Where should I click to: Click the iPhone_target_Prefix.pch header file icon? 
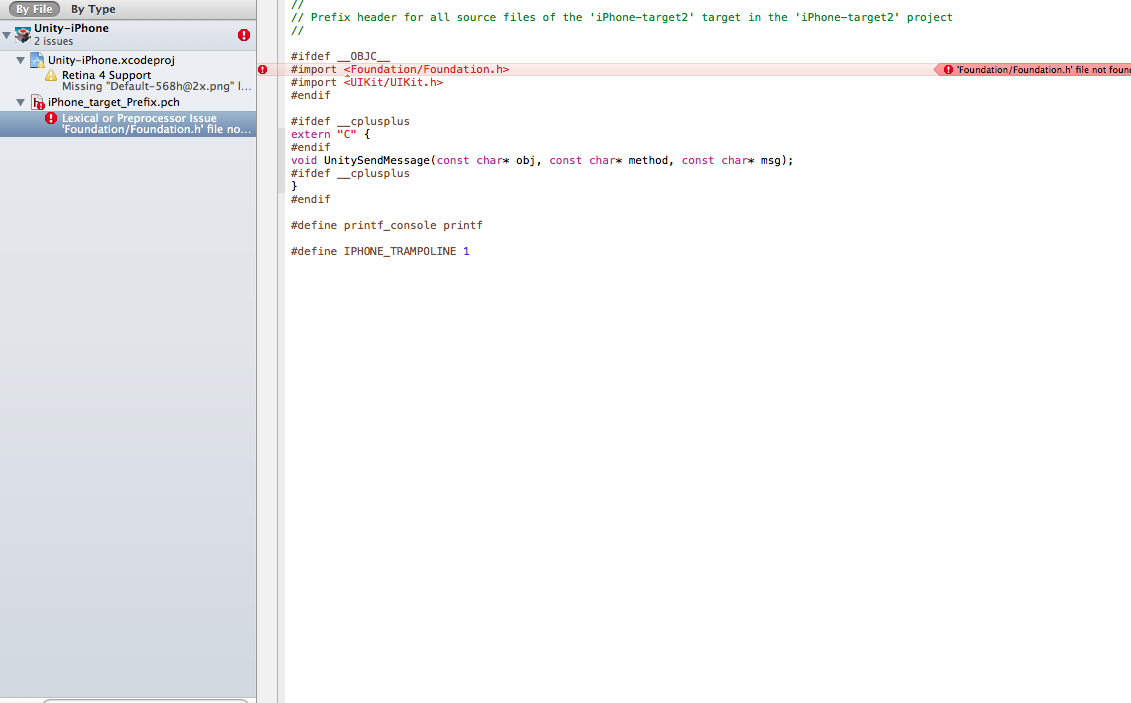tap(38, 102)
